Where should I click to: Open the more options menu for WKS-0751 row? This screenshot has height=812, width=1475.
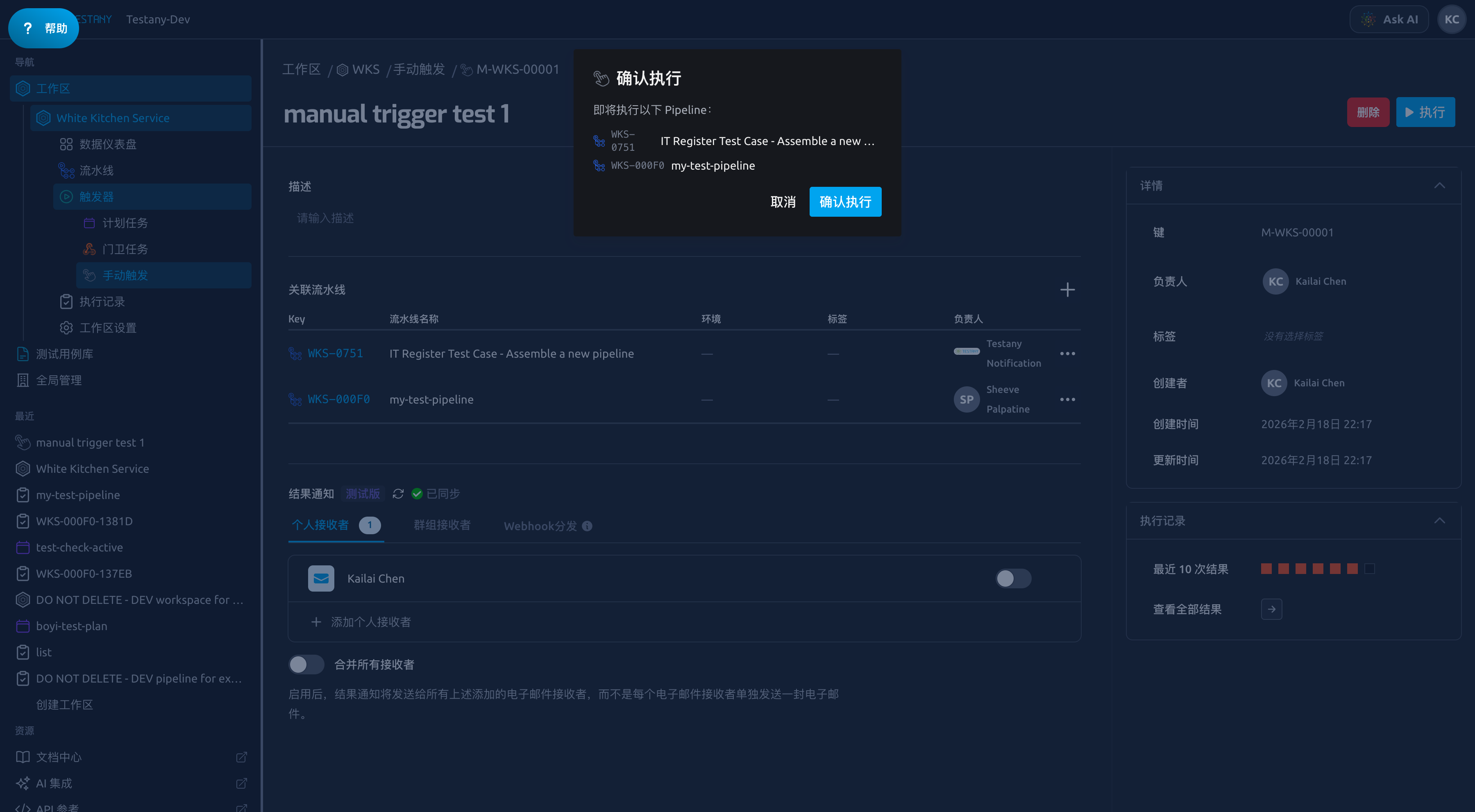click(1067, 353)
